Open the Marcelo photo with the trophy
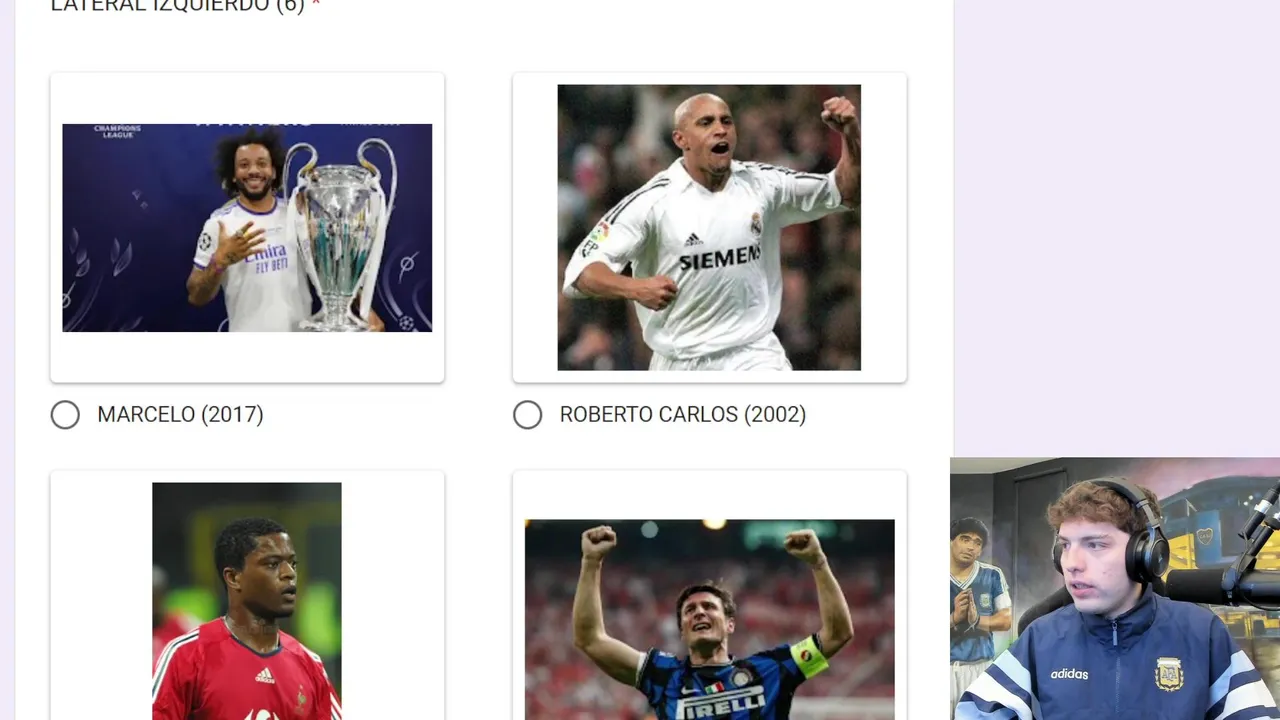1280x720 pixels. click(x=247, y=228)
